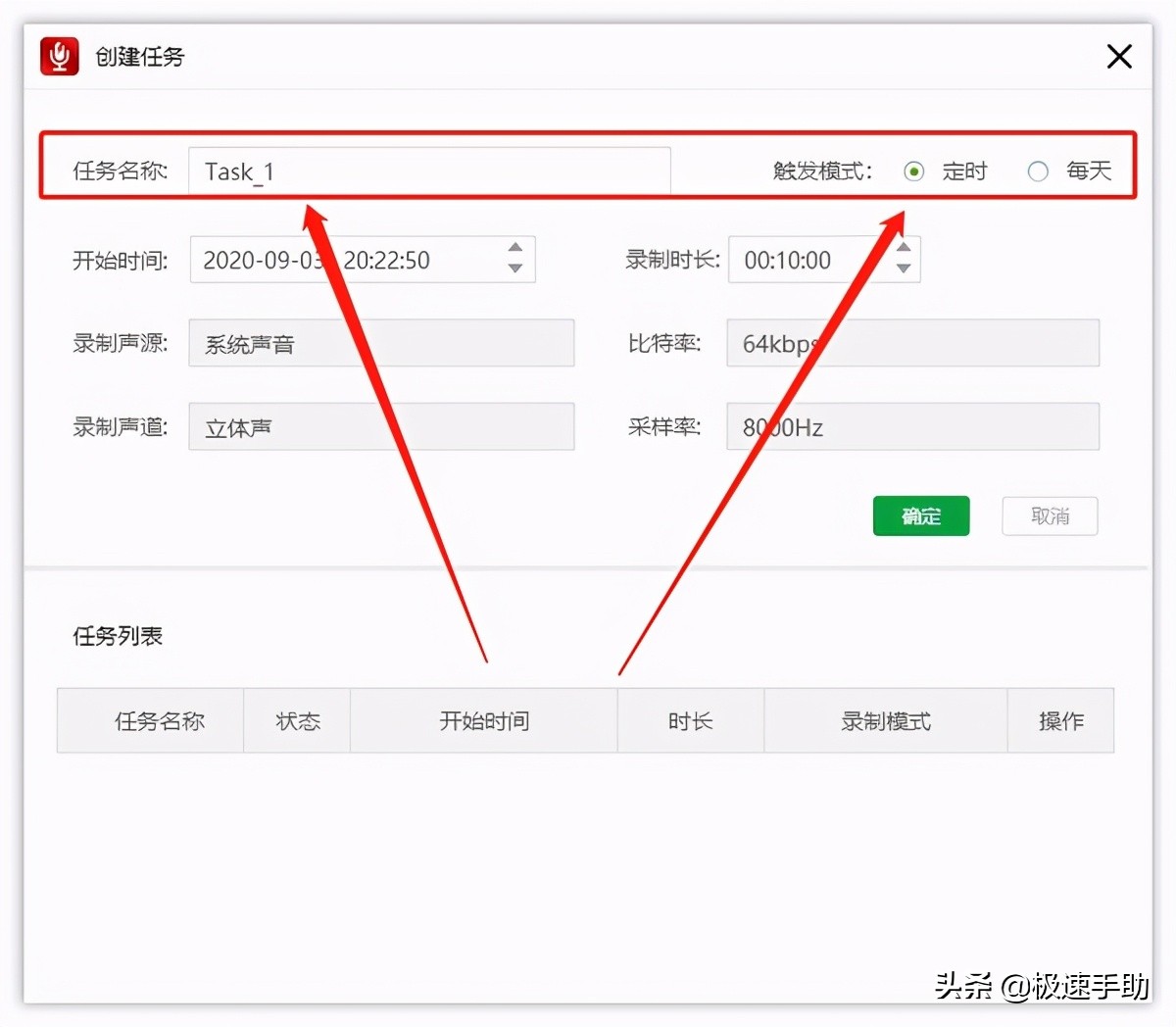Click the 录制模式 column header
This screenshot has width=1176, height=1027.
tap(885, 720)
